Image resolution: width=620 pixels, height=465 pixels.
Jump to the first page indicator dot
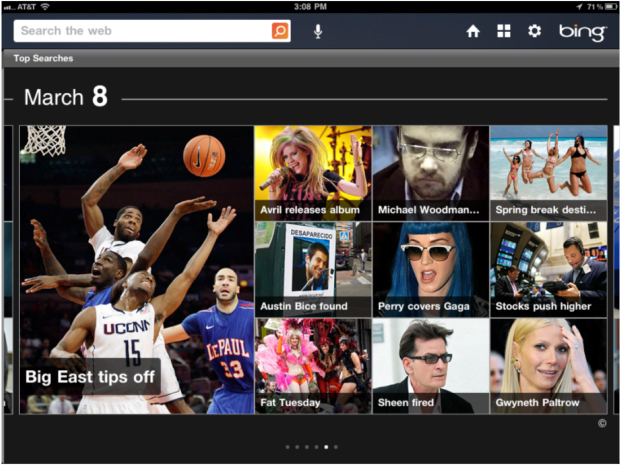click(x=287, y=447)
